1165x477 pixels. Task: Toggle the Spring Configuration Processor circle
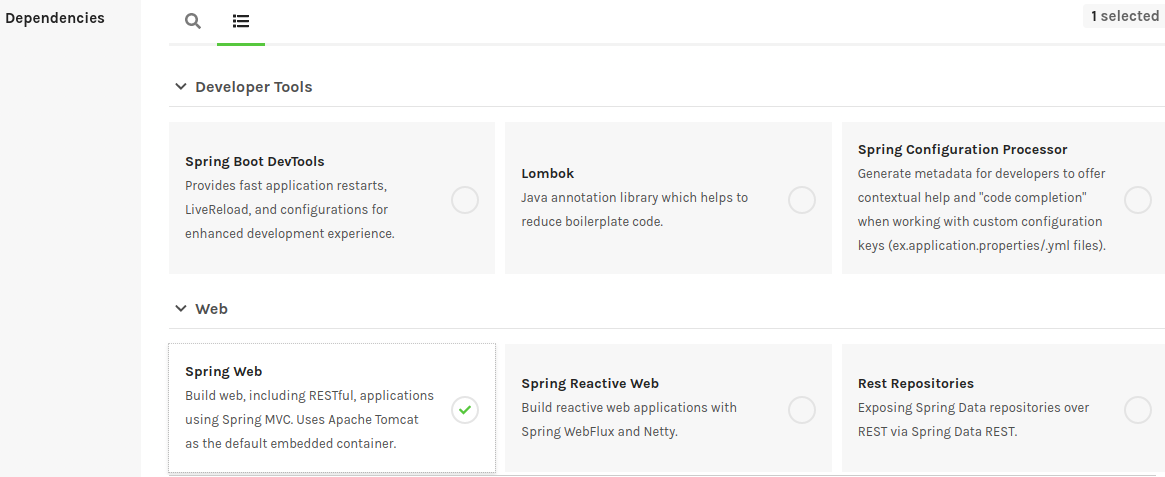tap(1137, 200)
